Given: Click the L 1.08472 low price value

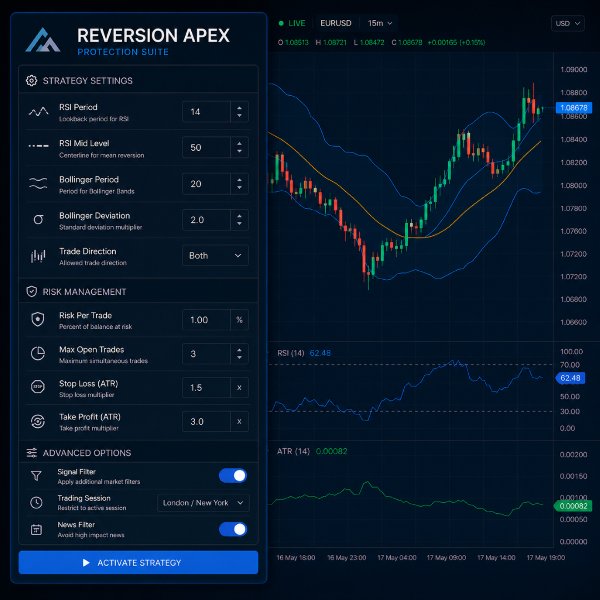Looking at the screenshot, I should (x=369, y=42).
